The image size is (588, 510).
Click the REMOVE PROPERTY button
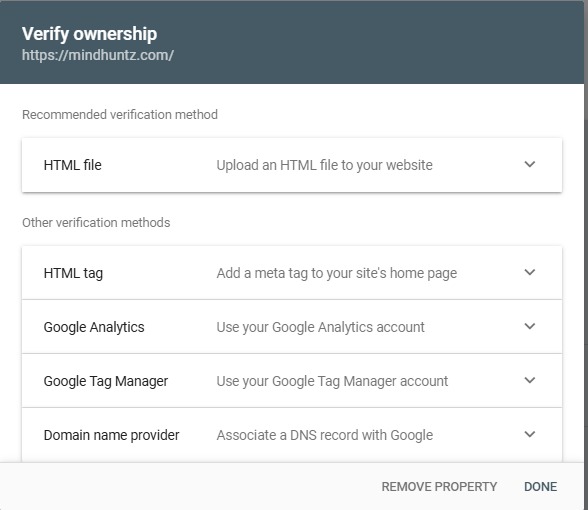[x=439, y=486]
